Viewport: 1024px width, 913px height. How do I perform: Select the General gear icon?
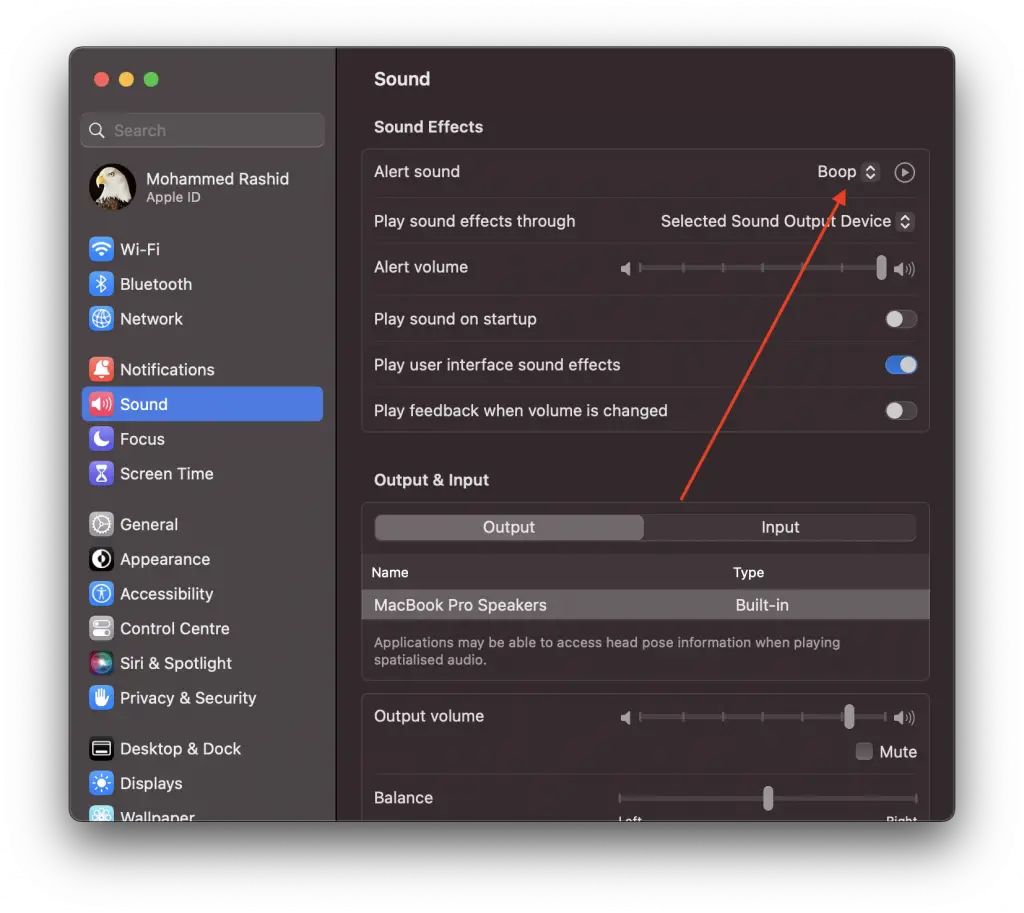point(101,524)
